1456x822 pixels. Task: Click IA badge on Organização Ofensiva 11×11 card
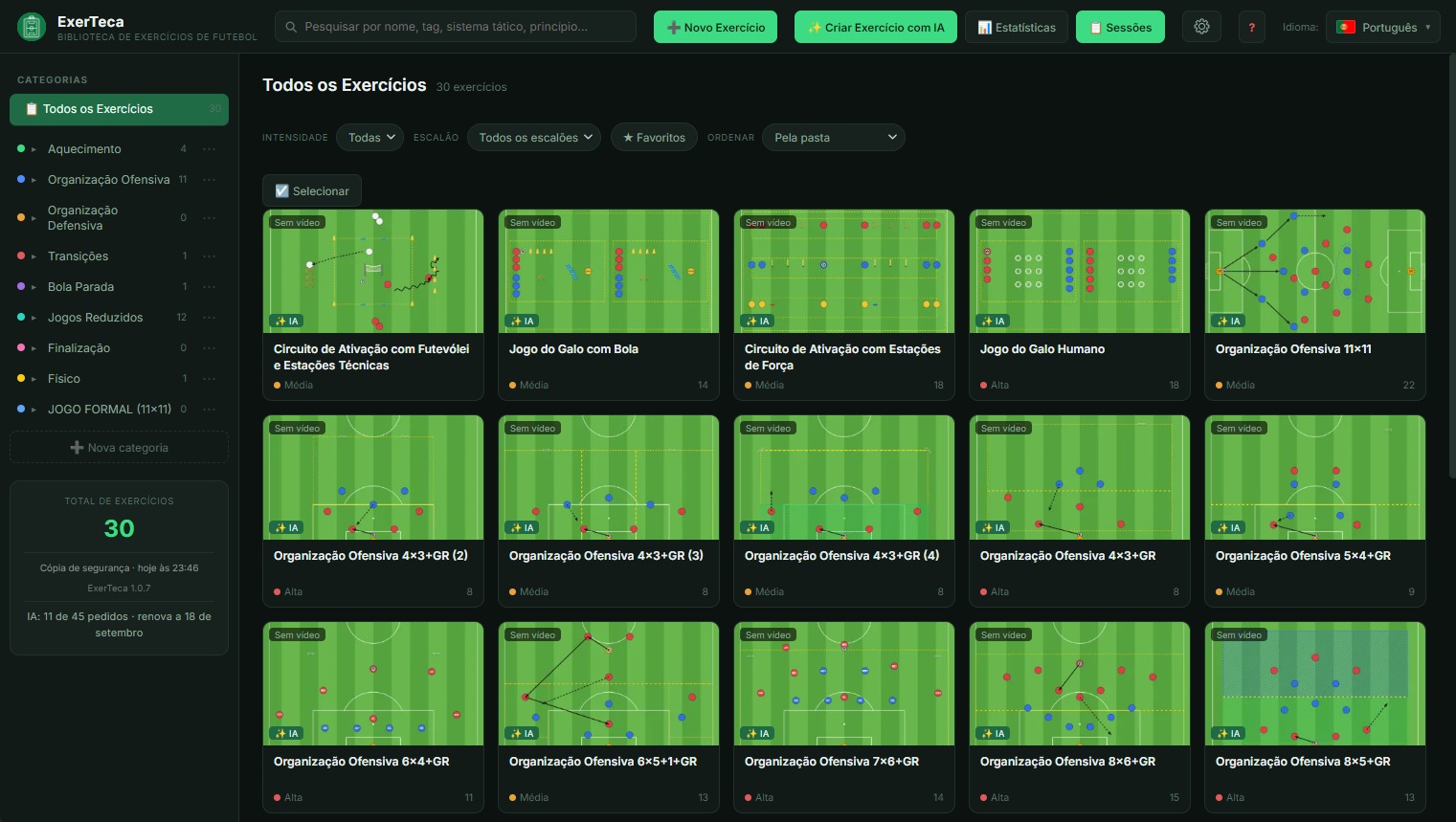(x=1228, y=322)
